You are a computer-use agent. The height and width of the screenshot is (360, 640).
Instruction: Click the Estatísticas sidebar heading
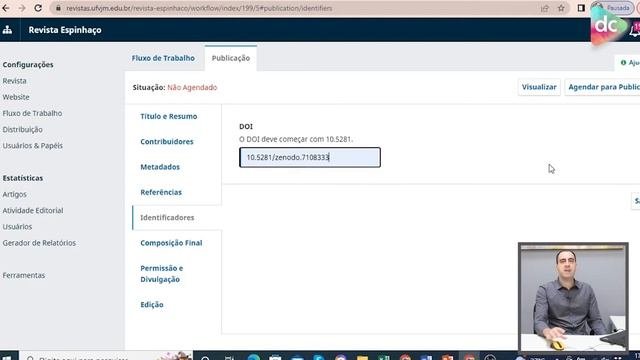click(23, 178)
